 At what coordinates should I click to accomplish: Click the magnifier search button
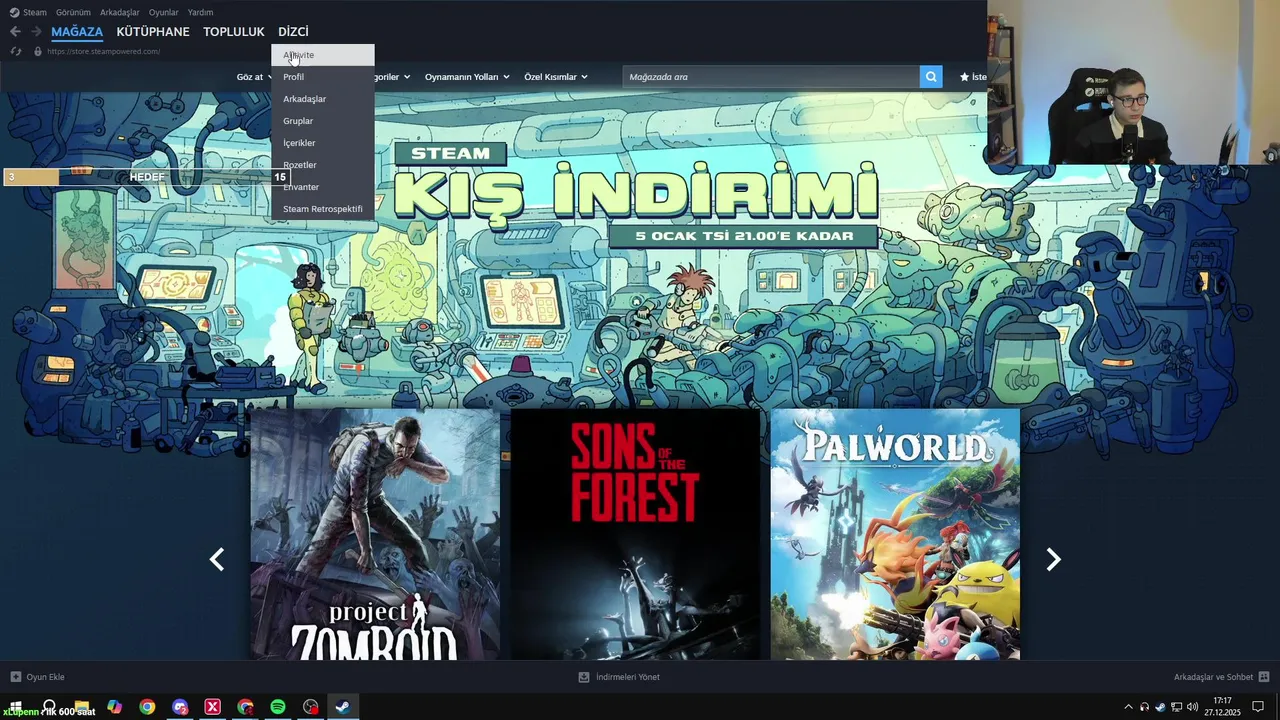point(931,77)
